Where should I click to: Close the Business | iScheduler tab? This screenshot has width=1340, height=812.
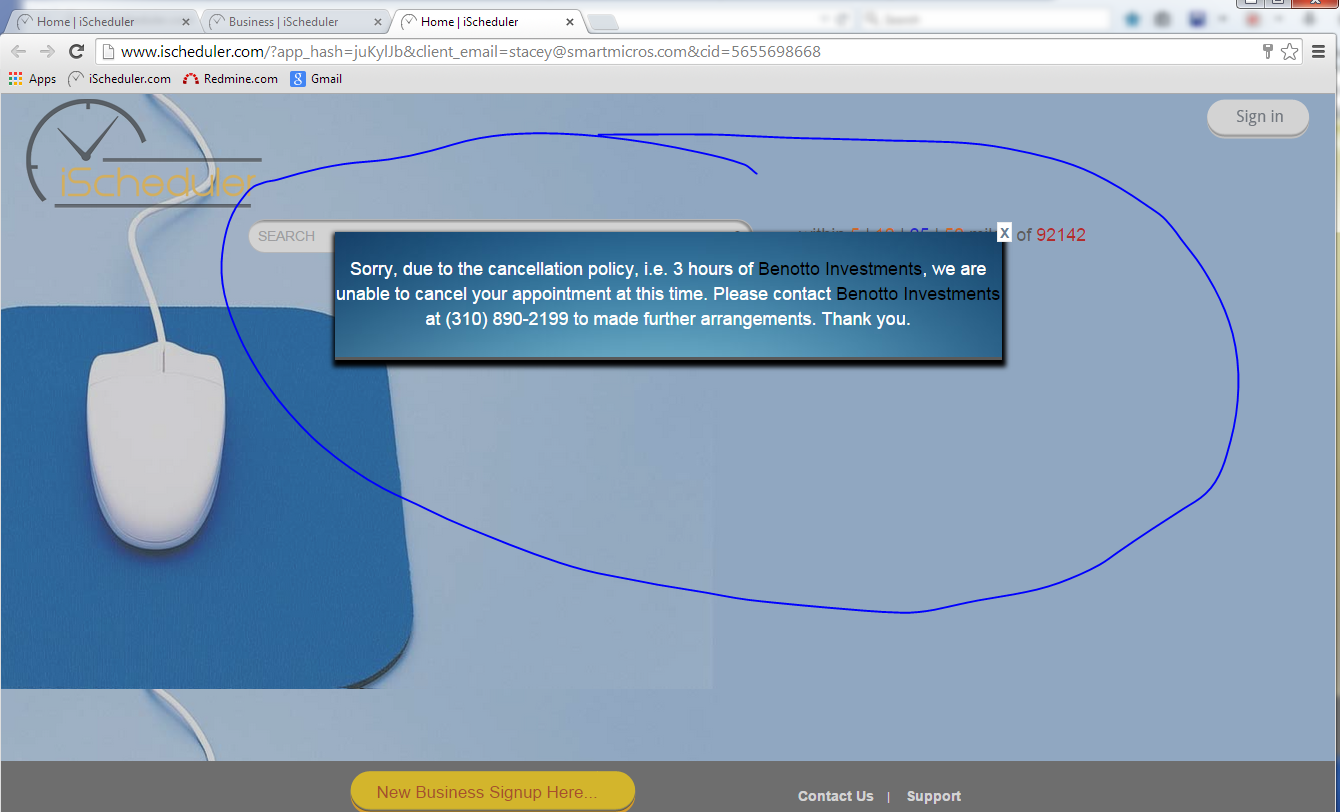[x=378, y=22]
